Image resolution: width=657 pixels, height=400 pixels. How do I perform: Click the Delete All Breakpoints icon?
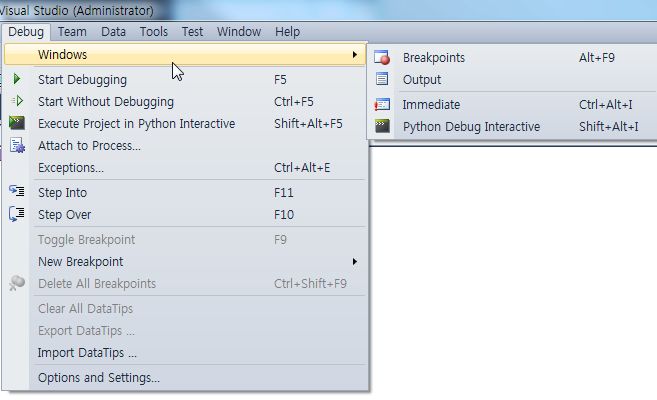(x=17, y=283)
